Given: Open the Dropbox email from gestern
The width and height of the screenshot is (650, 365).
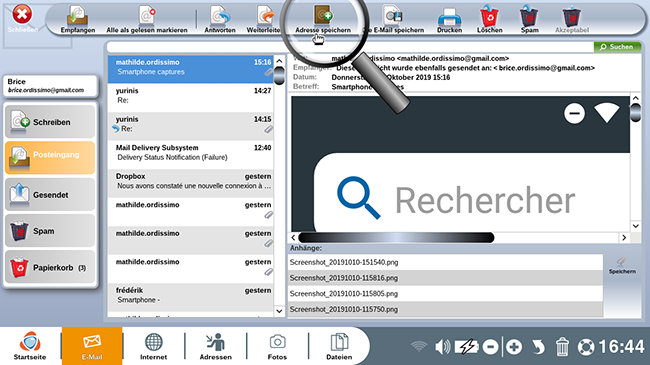Looking at the screenshot, I should 191,183.
